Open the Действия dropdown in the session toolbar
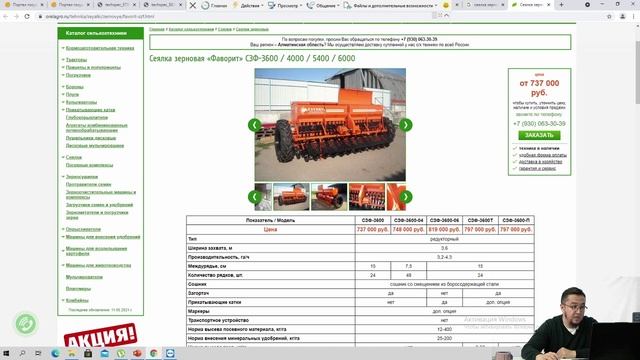This screenshot has height=360, width=640. [x=248, y=5]
